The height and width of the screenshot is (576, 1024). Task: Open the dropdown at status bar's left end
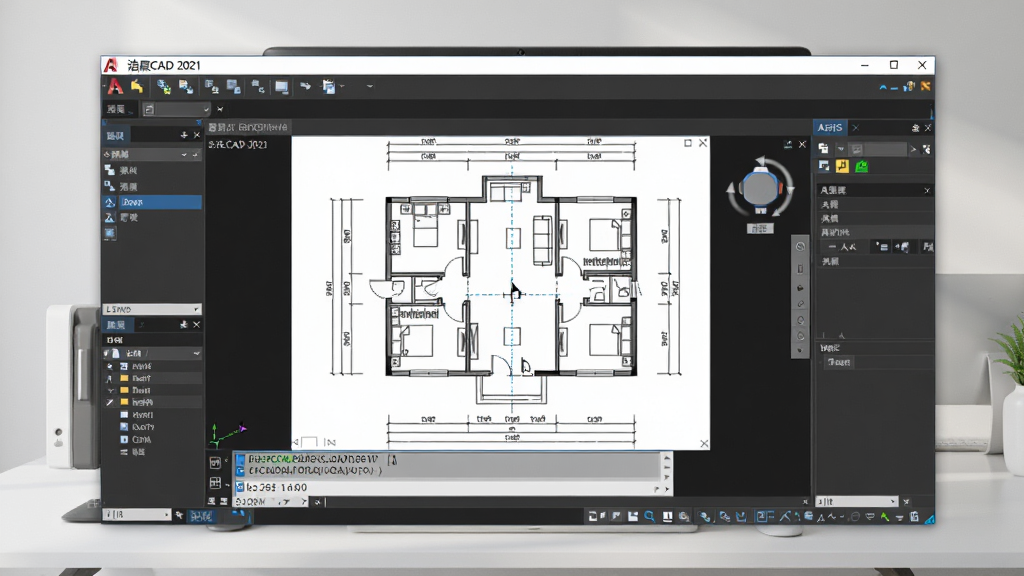coord(137,515)
